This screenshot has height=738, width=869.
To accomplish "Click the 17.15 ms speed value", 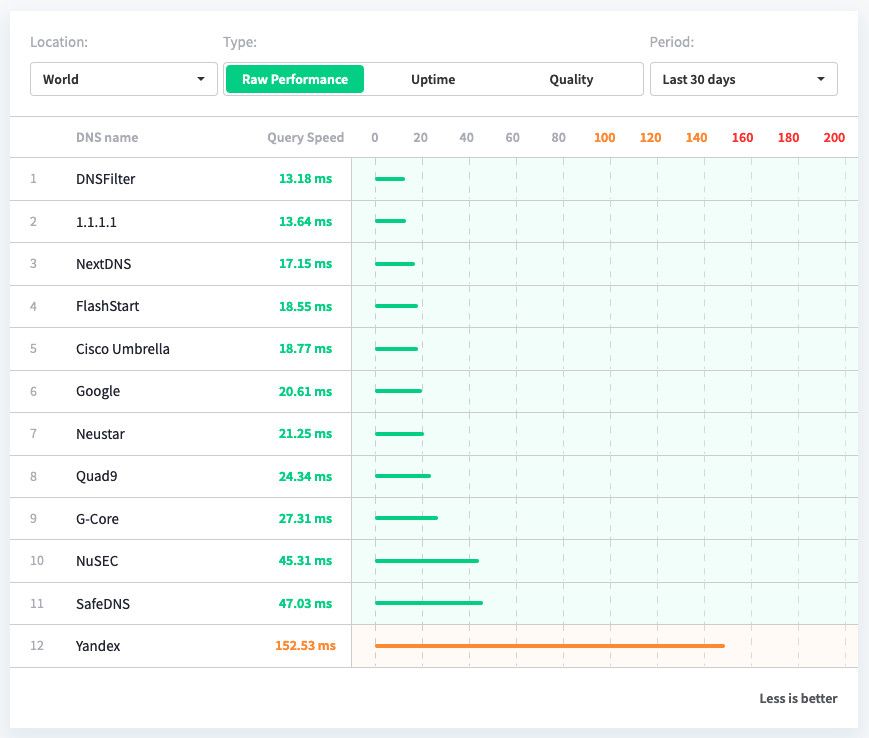I will (305, 263).
